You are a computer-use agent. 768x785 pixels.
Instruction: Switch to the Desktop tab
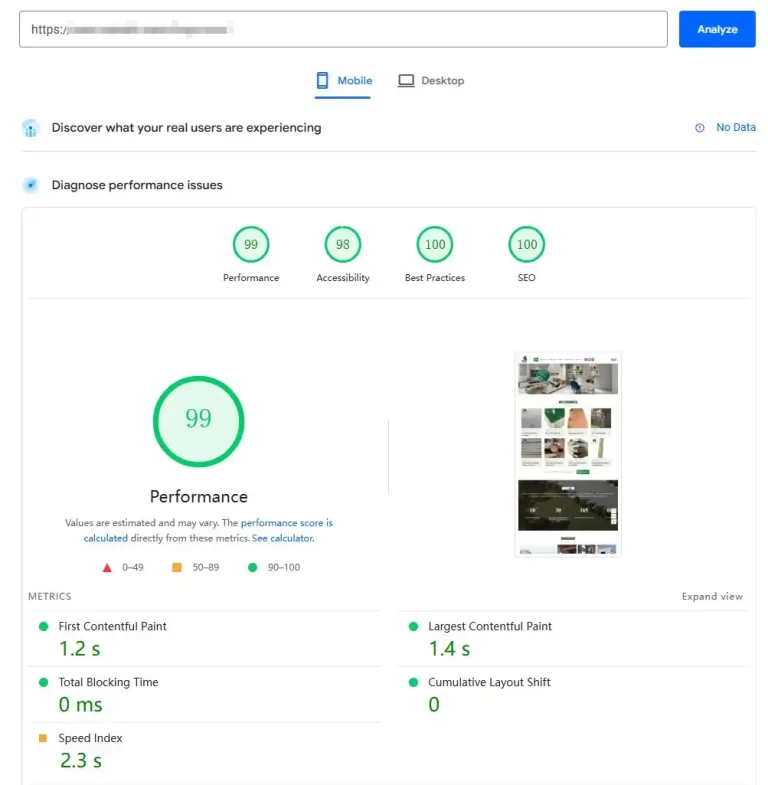pyautogui.click(x=431, y=81)
